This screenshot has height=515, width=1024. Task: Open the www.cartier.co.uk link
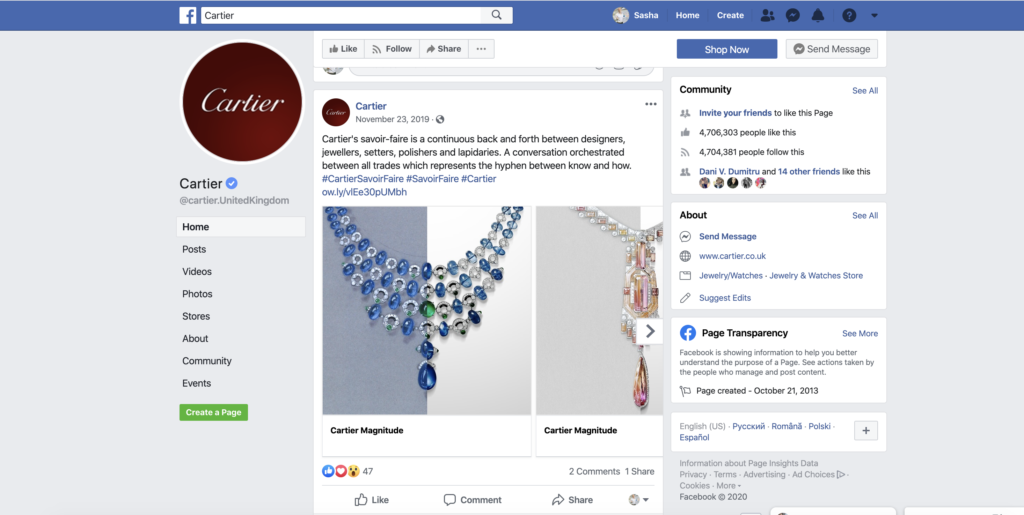[732, 256]
